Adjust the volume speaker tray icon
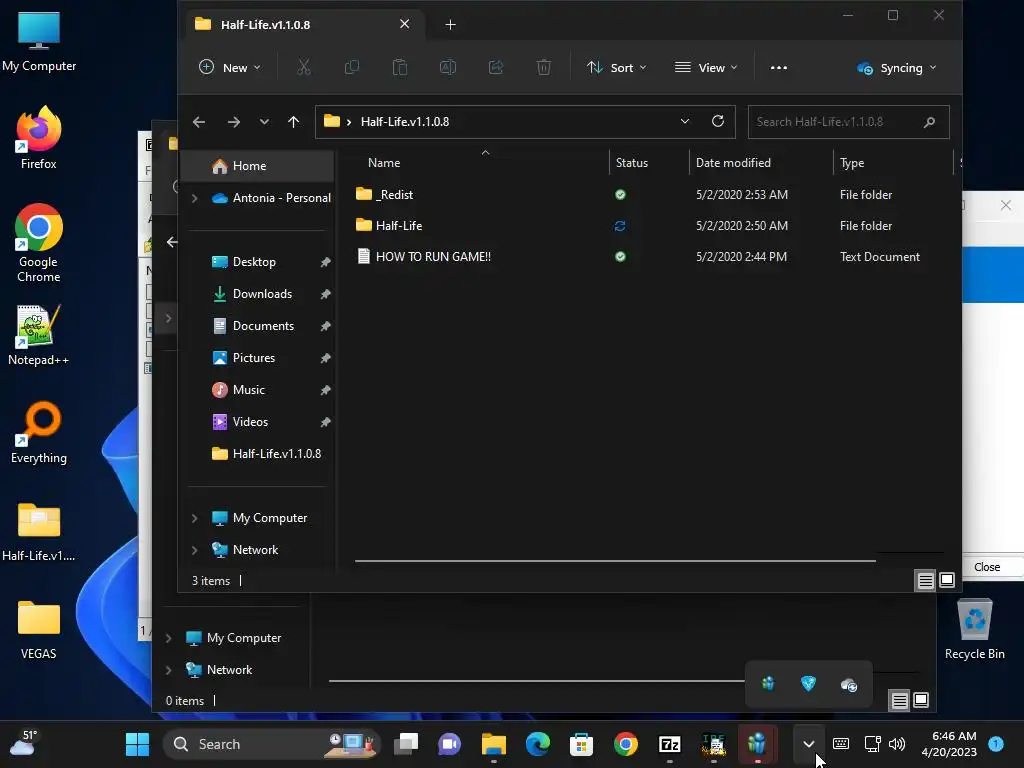 (x=897, y=744)
